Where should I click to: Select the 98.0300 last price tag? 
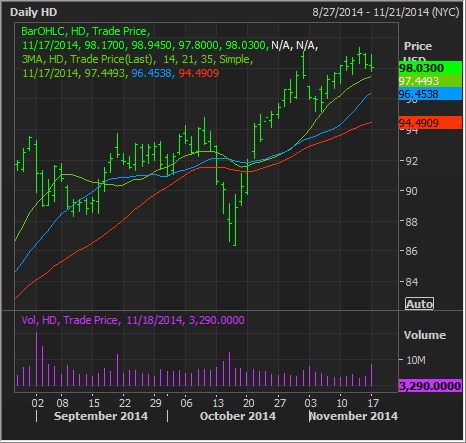point(430,68)
